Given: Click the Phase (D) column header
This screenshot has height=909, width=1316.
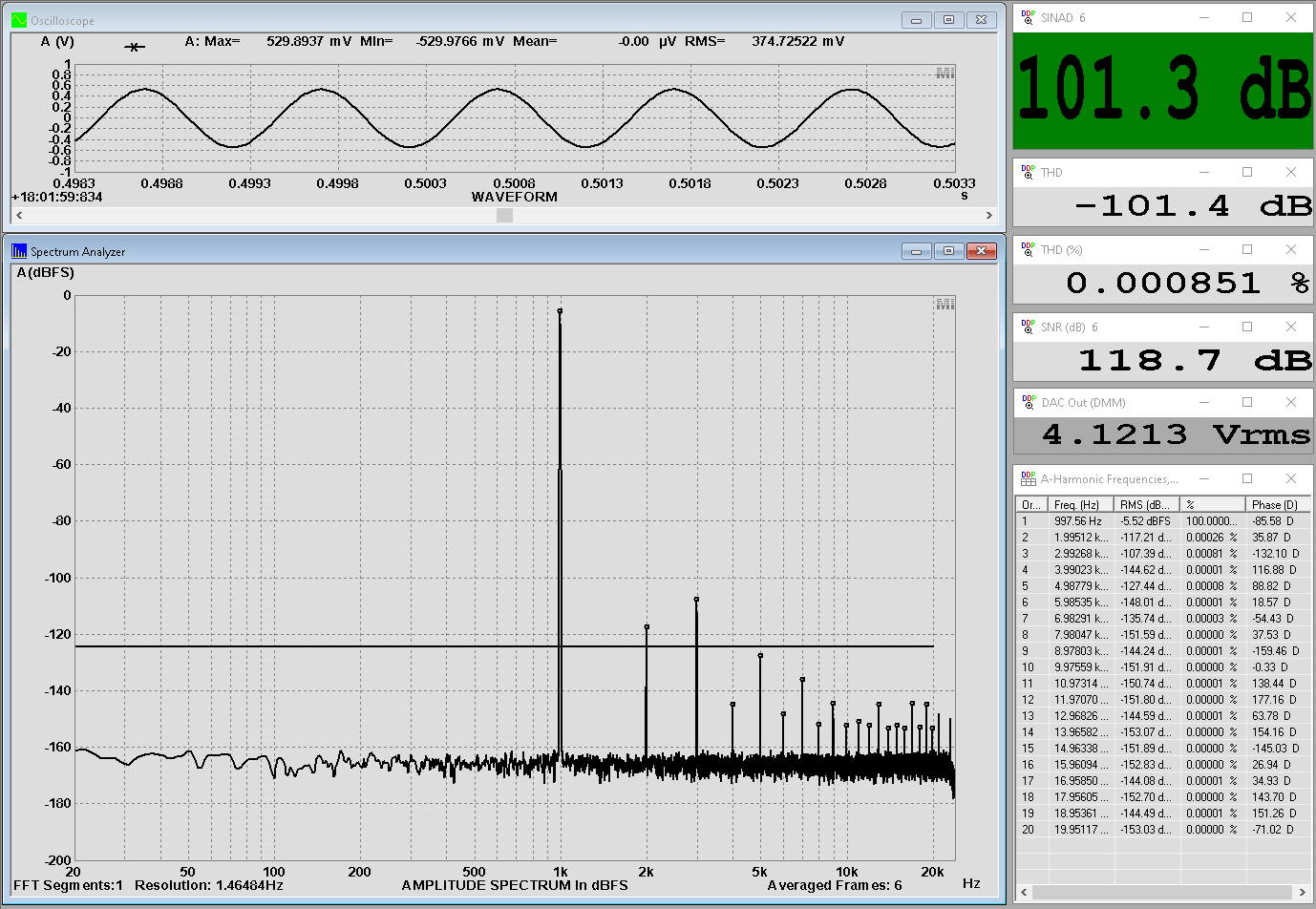Looking at the screenshot, I should 1279,504.
